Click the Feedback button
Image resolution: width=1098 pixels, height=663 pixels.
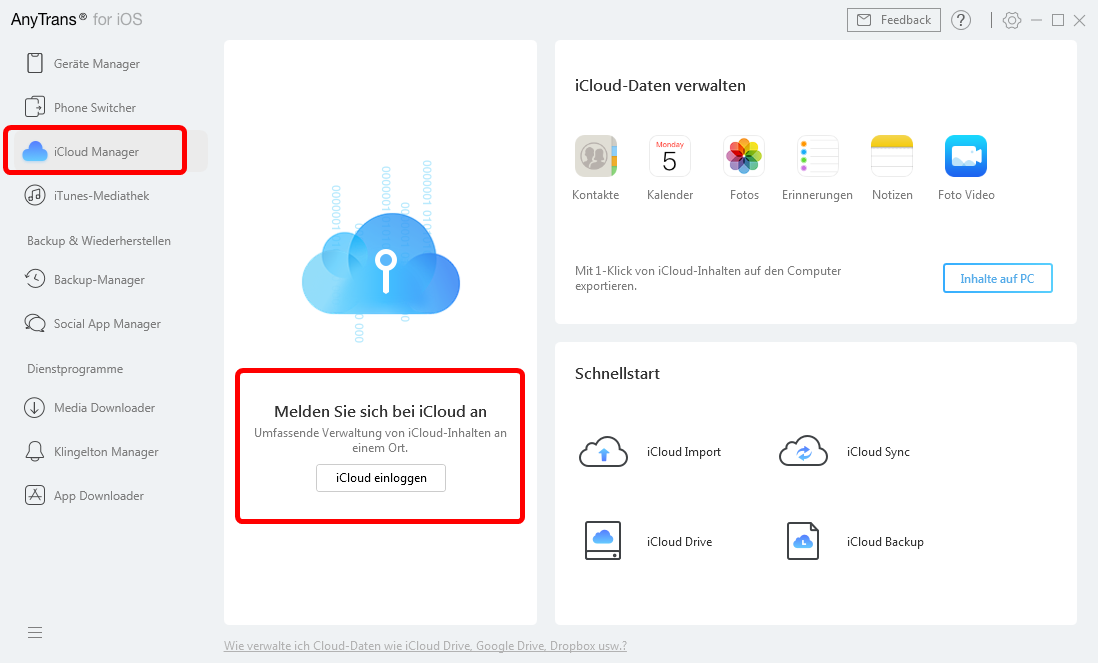point(894,20)
